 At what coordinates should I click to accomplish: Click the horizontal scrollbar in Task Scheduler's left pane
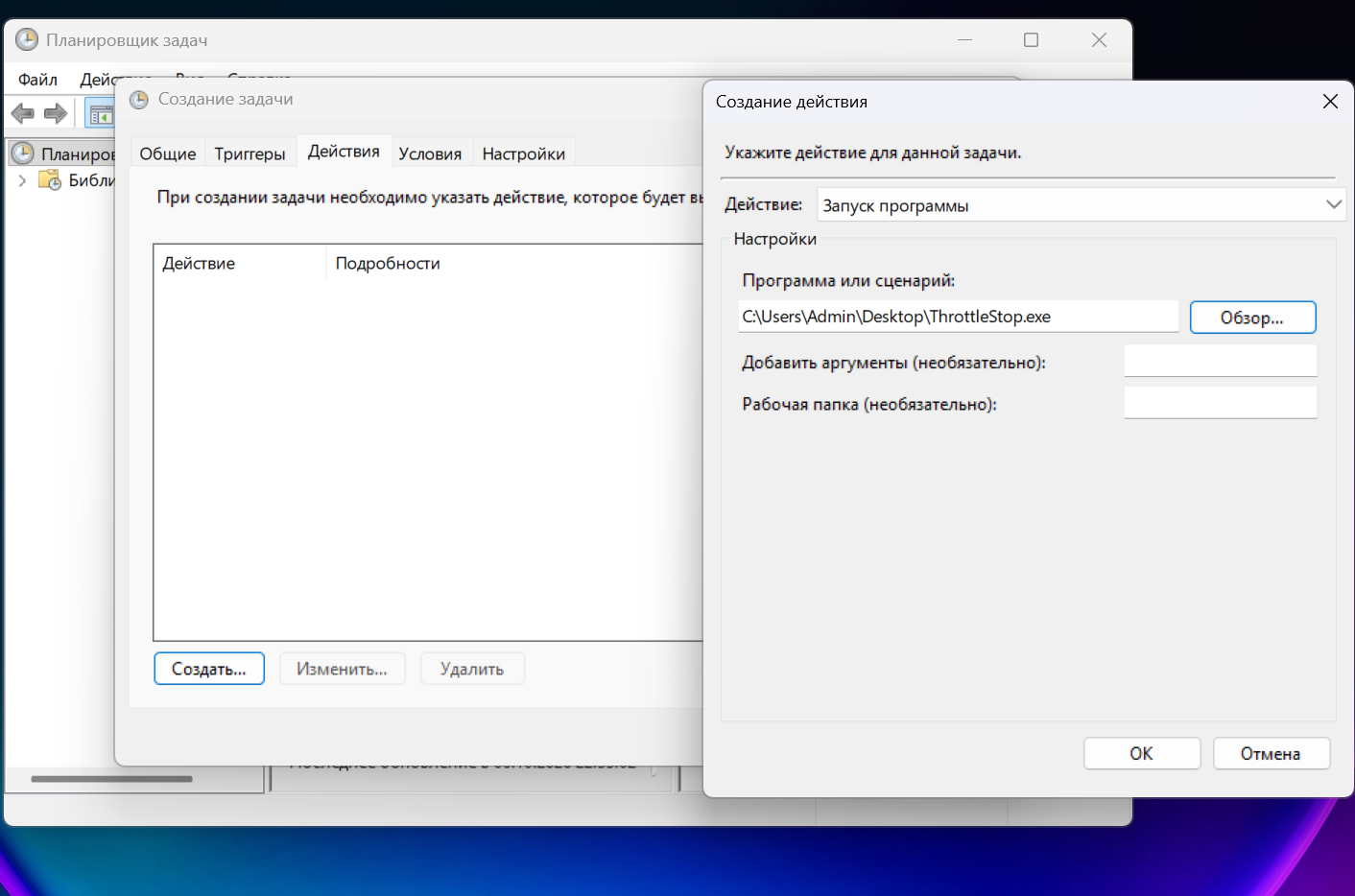pyautogui.click(x=111, y=779)
